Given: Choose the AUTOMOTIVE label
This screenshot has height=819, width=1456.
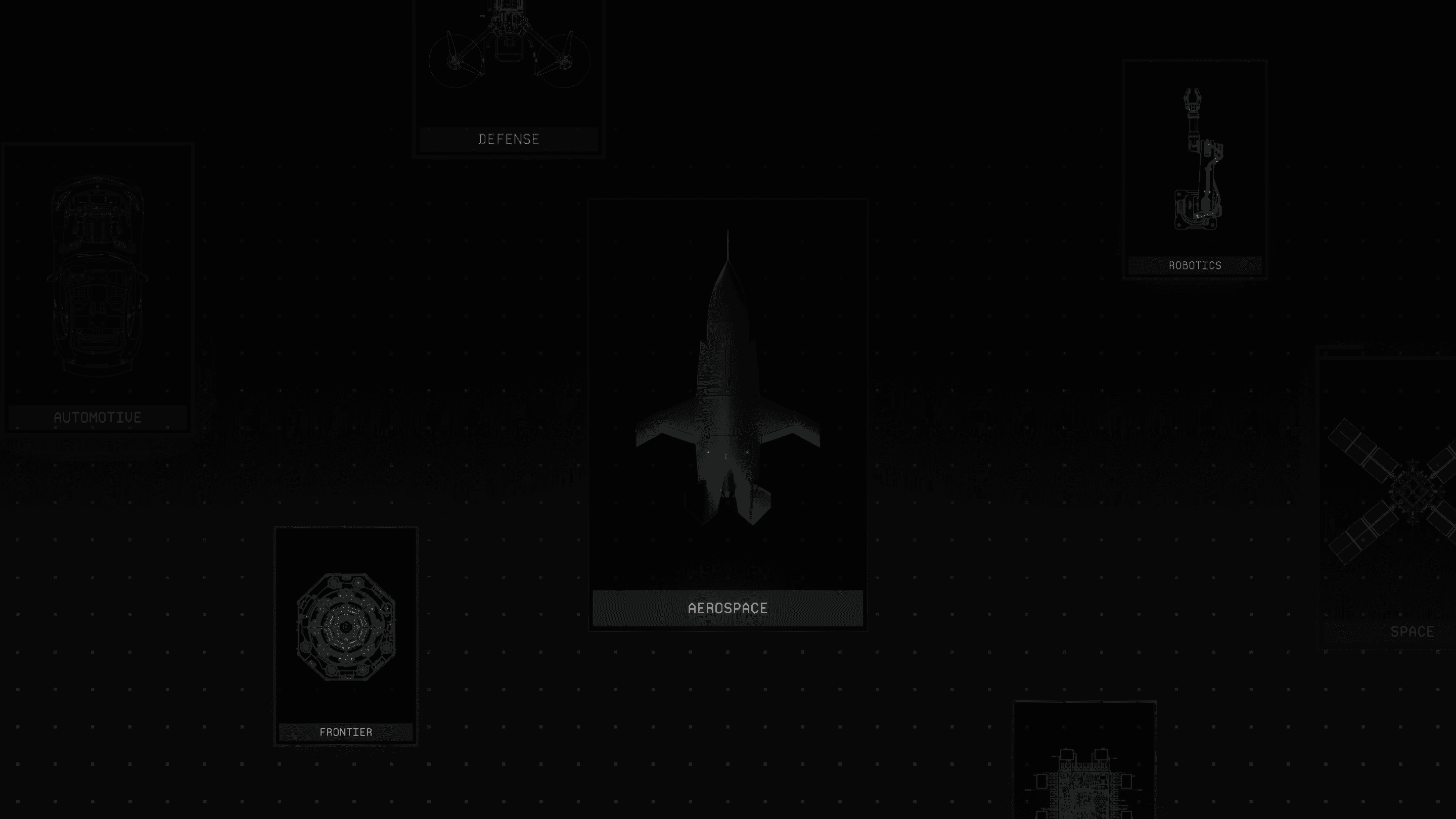Looking at the screenshot, I should coord(97,418).
